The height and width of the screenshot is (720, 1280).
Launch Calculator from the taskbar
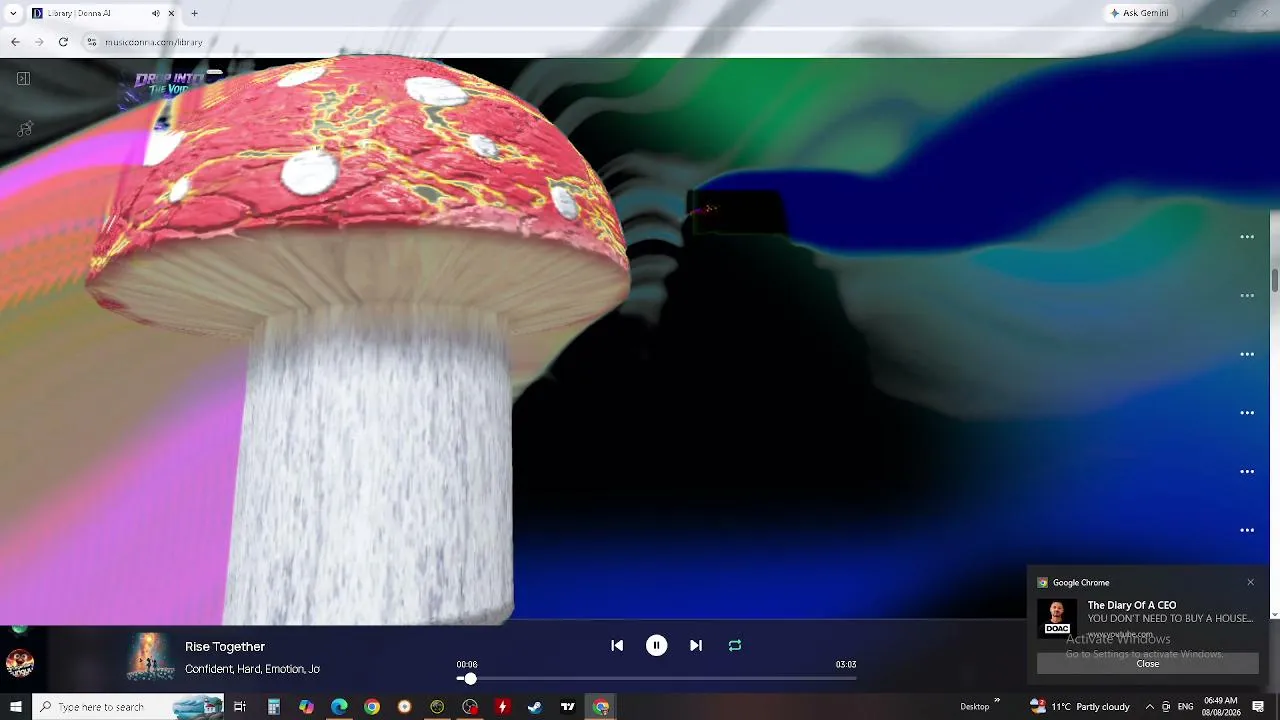pyautogui.click(x=273, y=707)
